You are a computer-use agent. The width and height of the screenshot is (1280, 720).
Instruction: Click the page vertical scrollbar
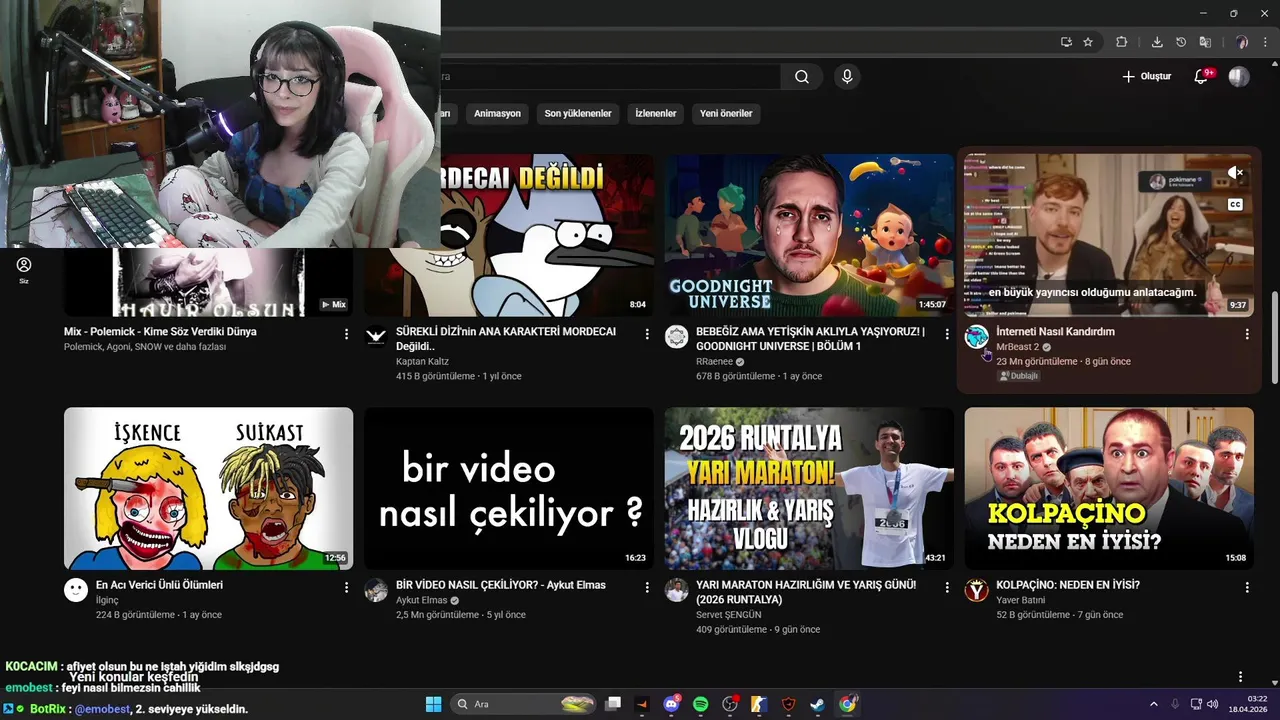(1274, 336)
